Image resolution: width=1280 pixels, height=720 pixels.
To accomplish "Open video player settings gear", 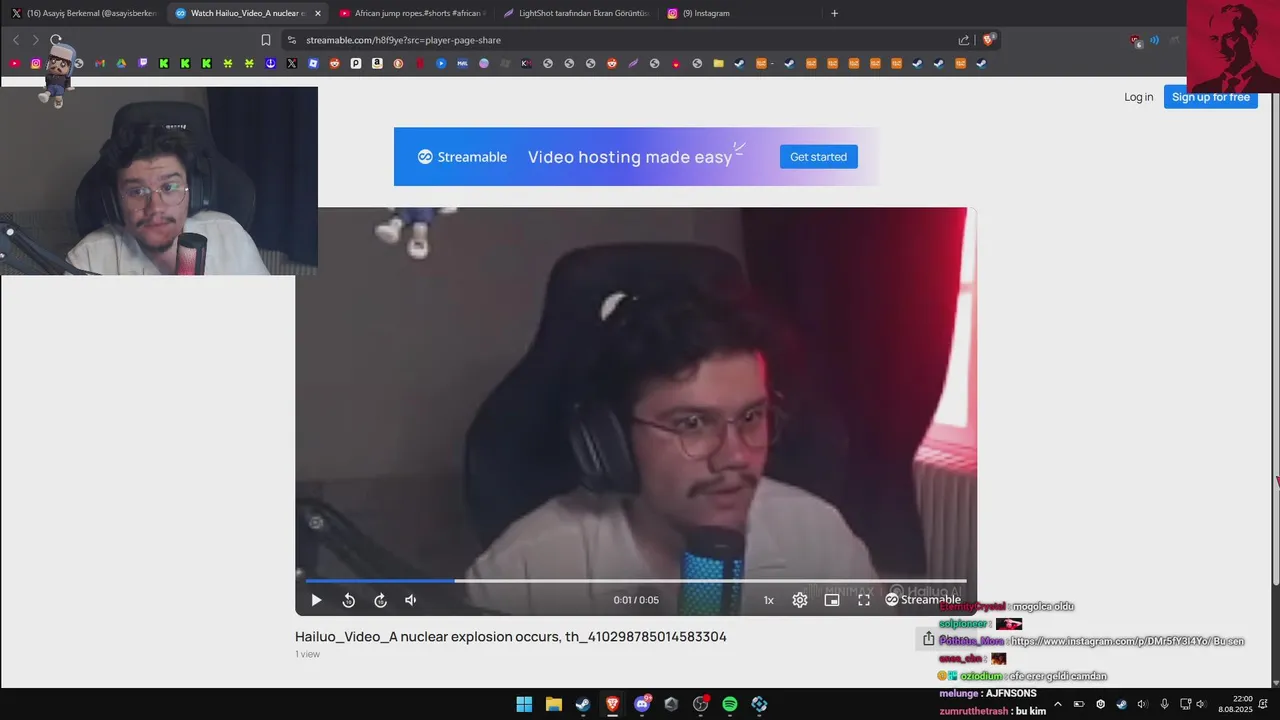I will 800,600.
